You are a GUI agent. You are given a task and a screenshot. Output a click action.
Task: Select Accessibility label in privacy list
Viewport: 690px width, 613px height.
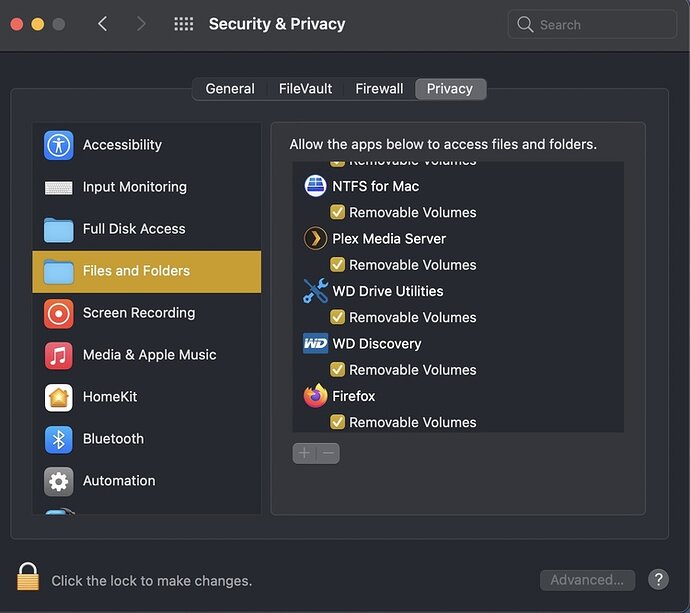[x=122, y=145]
